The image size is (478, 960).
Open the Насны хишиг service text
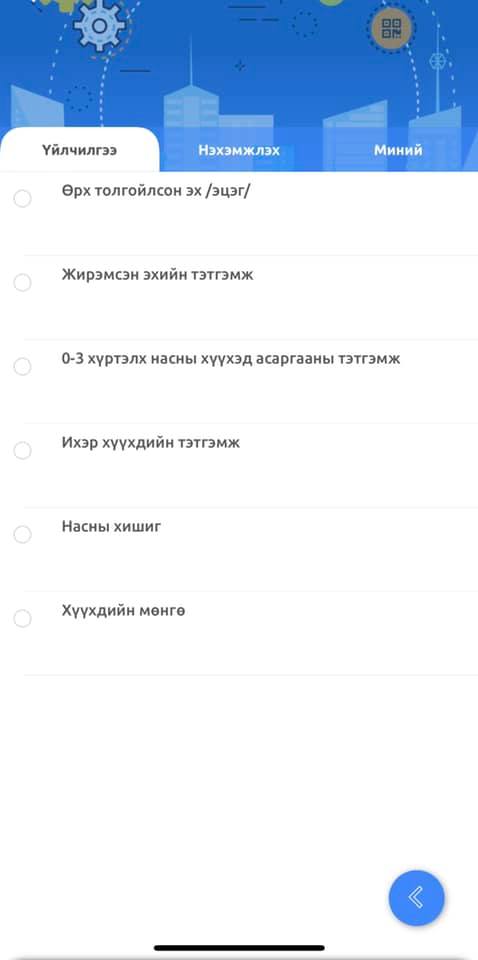111,527
